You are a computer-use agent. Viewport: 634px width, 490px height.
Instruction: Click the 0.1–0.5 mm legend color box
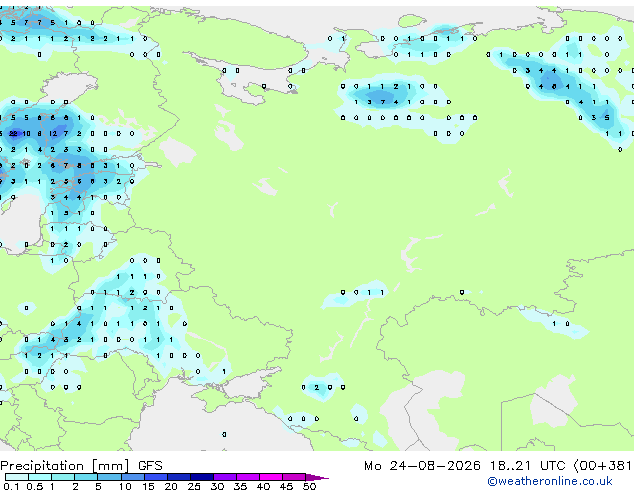(x=17, y=477)
